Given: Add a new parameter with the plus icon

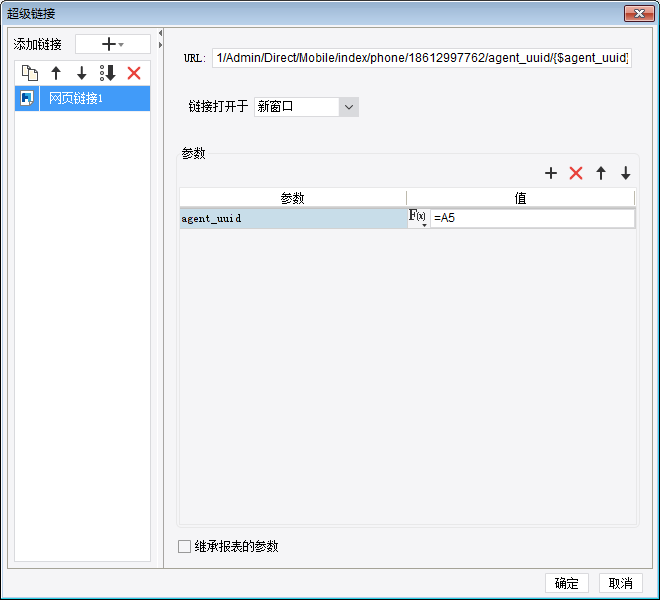Looking at the screenshot, I should click(x=551, y=173).
